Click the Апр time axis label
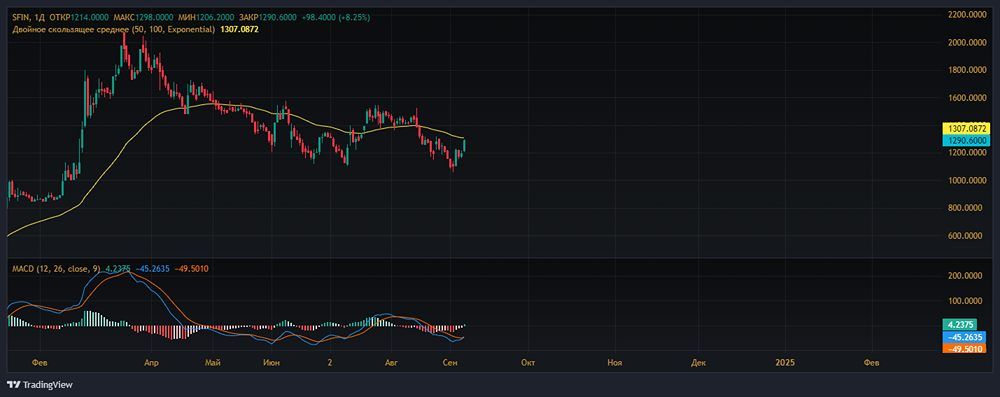Viewport: 1000px width, 397px height. pos(151,362)
